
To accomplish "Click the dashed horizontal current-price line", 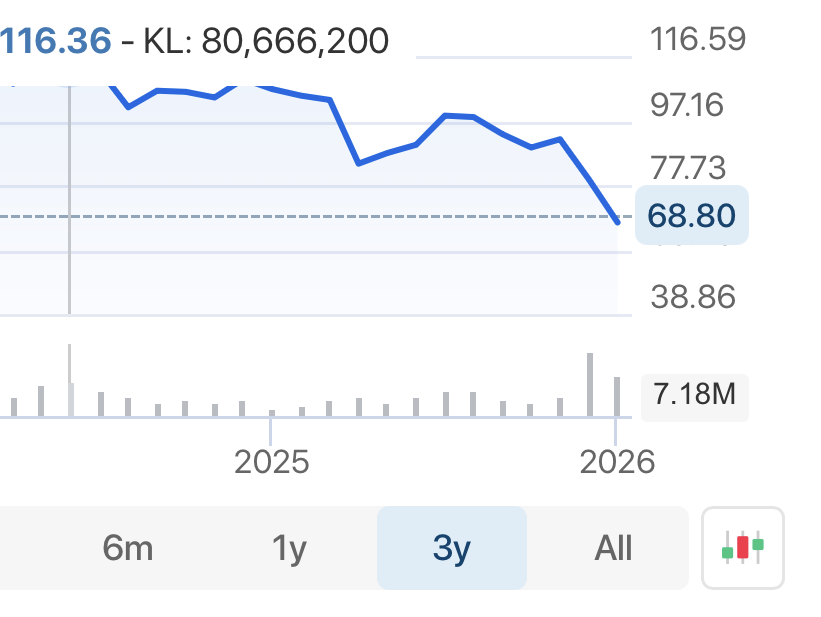I will [300, 216].
